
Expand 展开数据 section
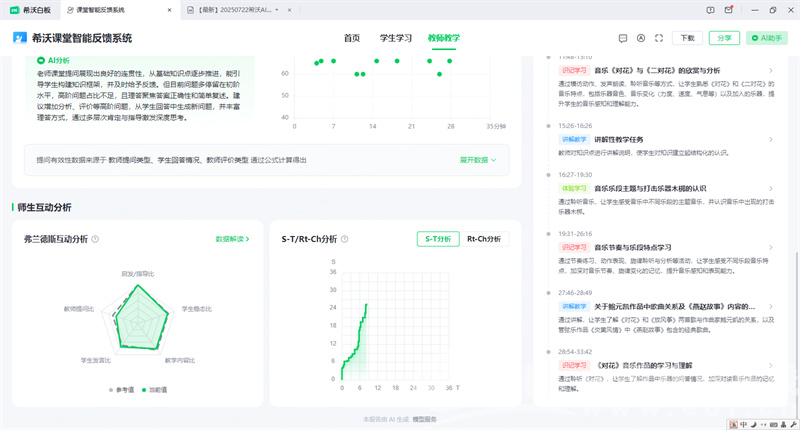pyautogui.click(x=478, y=160)
